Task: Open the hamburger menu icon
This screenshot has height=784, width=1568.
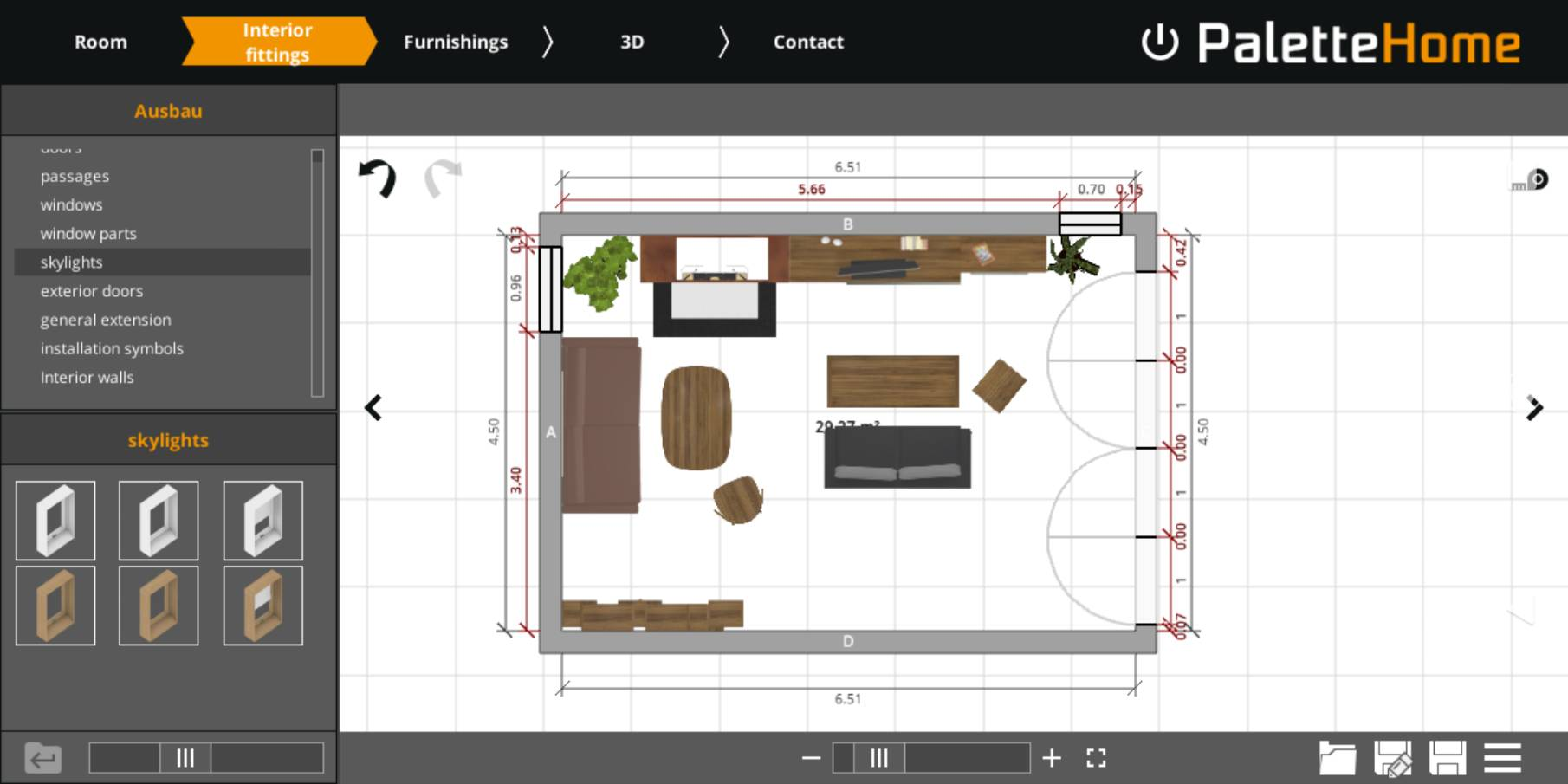Action: click(x=1503, y=758)
